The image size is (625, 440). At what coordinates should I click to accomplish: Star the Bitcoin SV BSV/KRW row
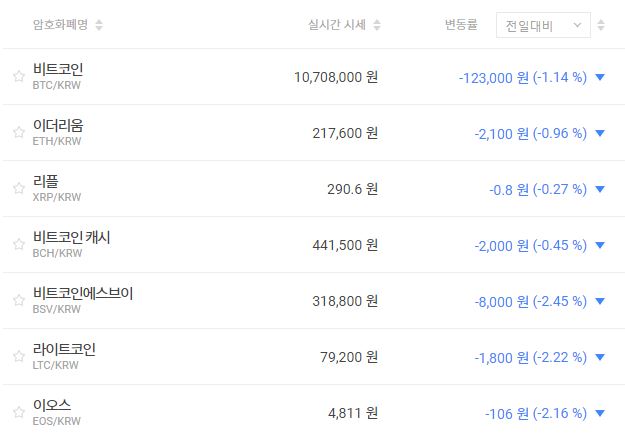tap(18, 300)
